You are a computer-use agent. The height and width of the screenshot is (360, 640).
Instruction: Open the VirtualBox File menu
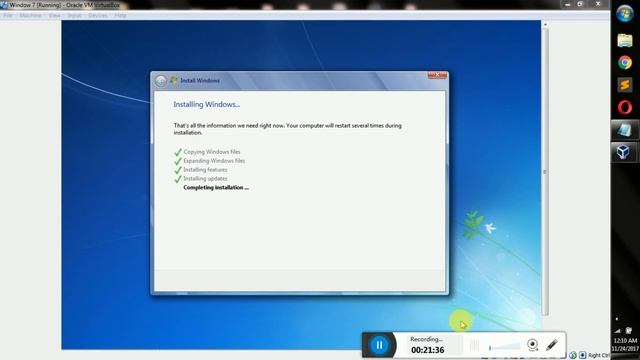tap(8, 16)
